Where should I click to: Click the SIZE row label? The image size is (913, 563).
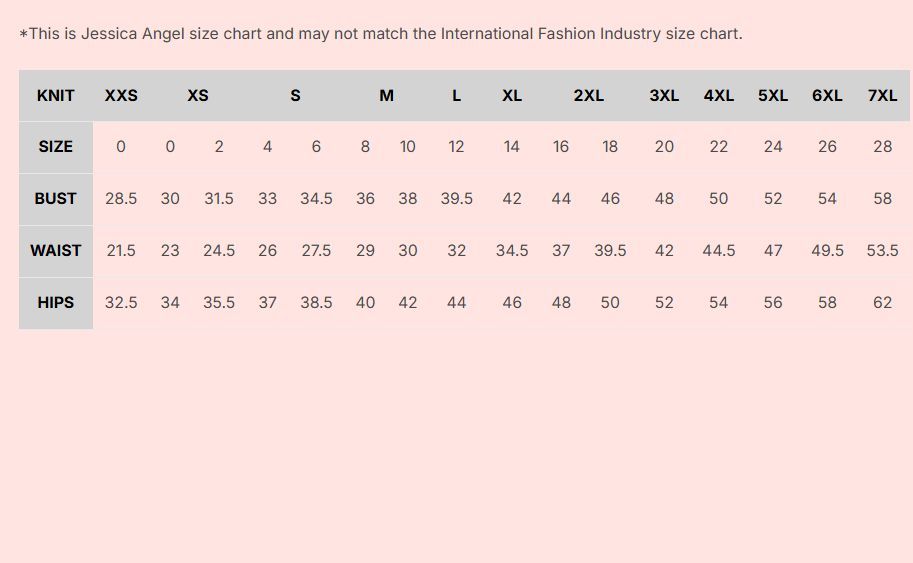55,147
